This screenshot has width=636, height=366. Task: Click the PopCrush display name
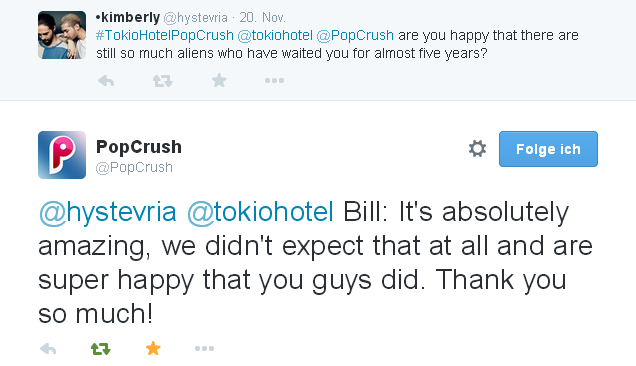[x=139, y=147]
